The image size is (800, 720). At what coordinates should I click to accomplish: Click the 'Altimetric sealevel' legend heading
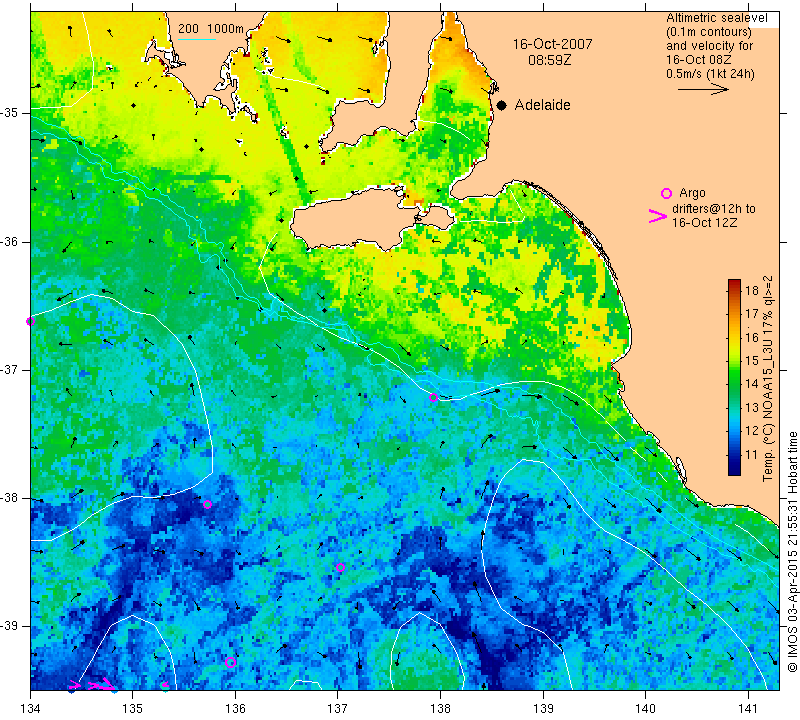[x=716, y=18]
